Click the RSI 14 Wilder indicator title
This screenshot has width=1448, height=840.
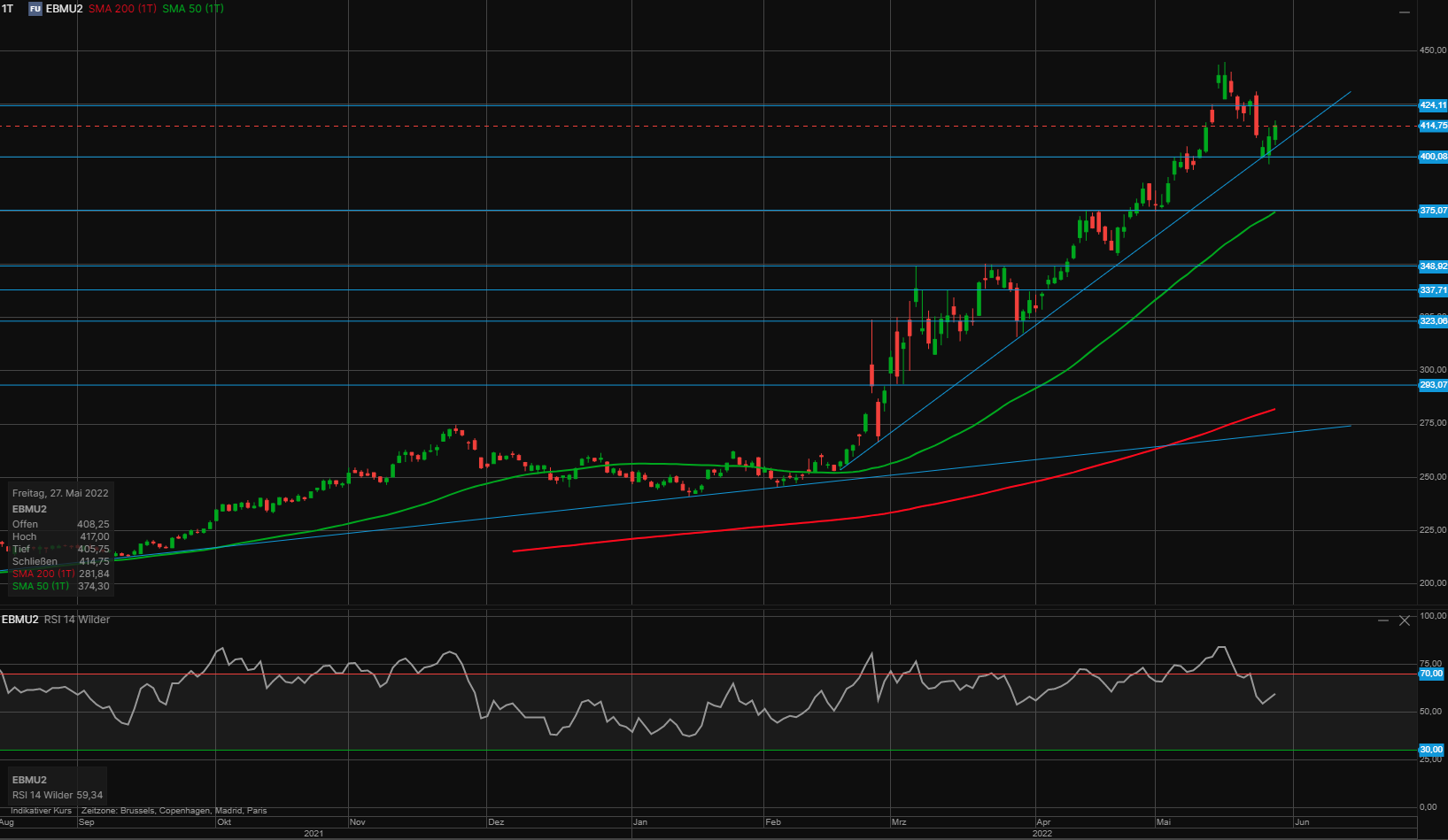coord(77,620)
